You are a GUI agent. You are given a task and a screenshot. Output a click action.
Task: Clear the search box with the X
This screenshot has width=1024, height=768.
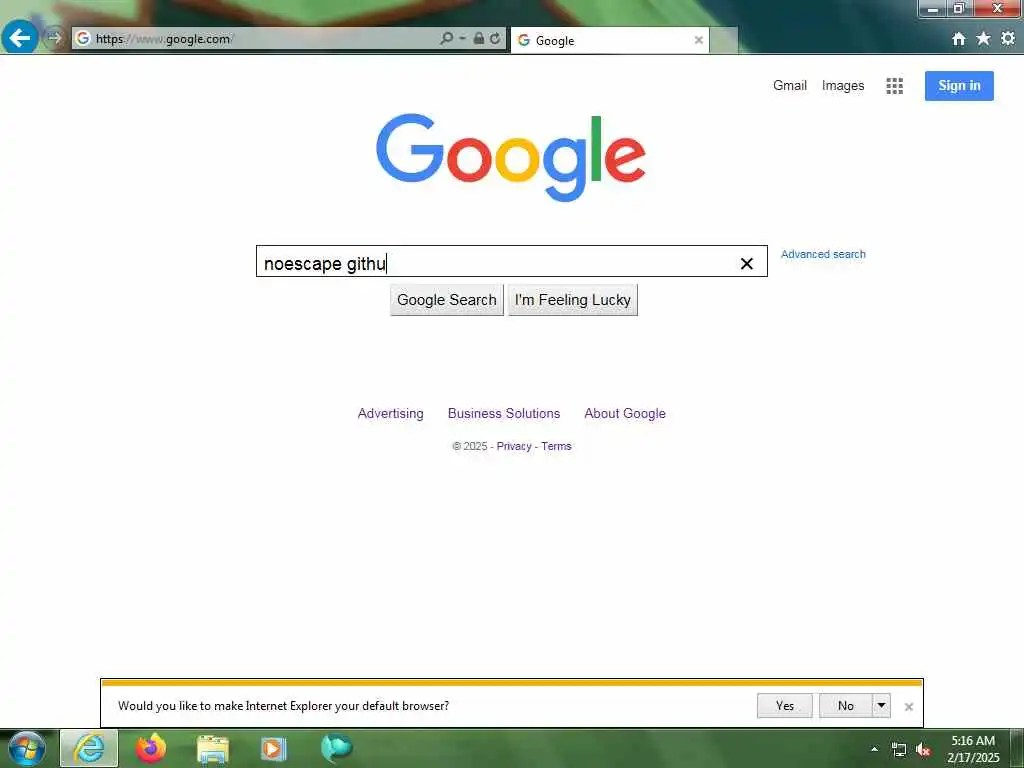746,263
